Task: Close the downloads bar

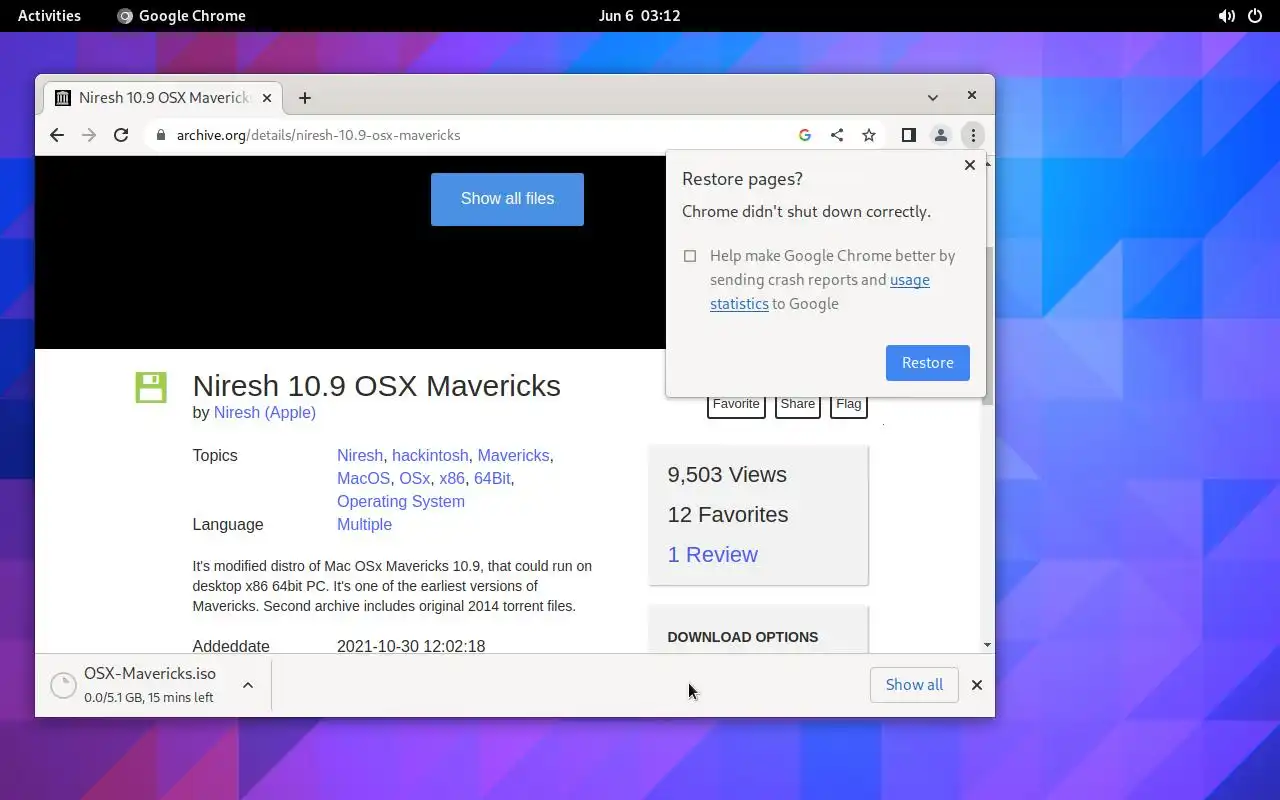Action: pyautogui.click(x=977, y=685)
